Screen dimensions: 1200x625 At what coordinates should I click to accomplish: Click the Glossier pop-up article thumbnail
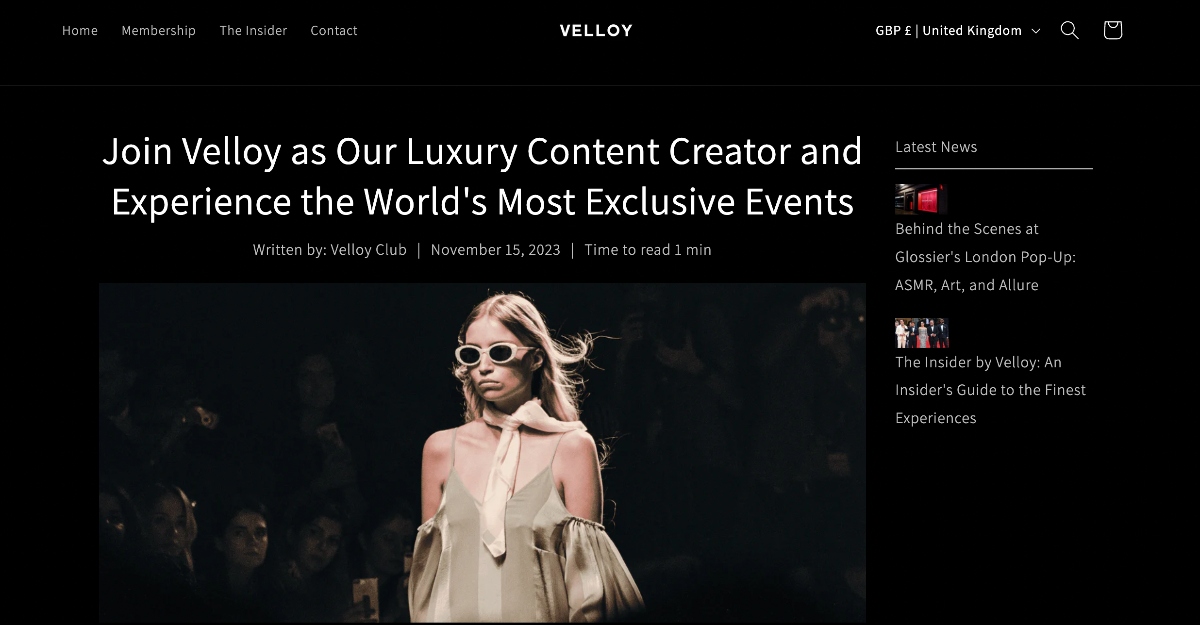921,199
